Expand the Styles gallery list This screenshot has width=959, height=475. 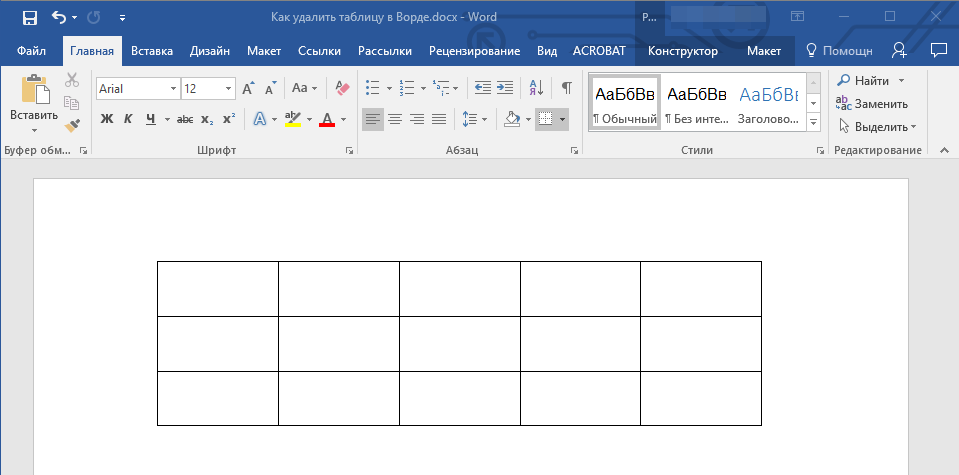pos(813,122)
